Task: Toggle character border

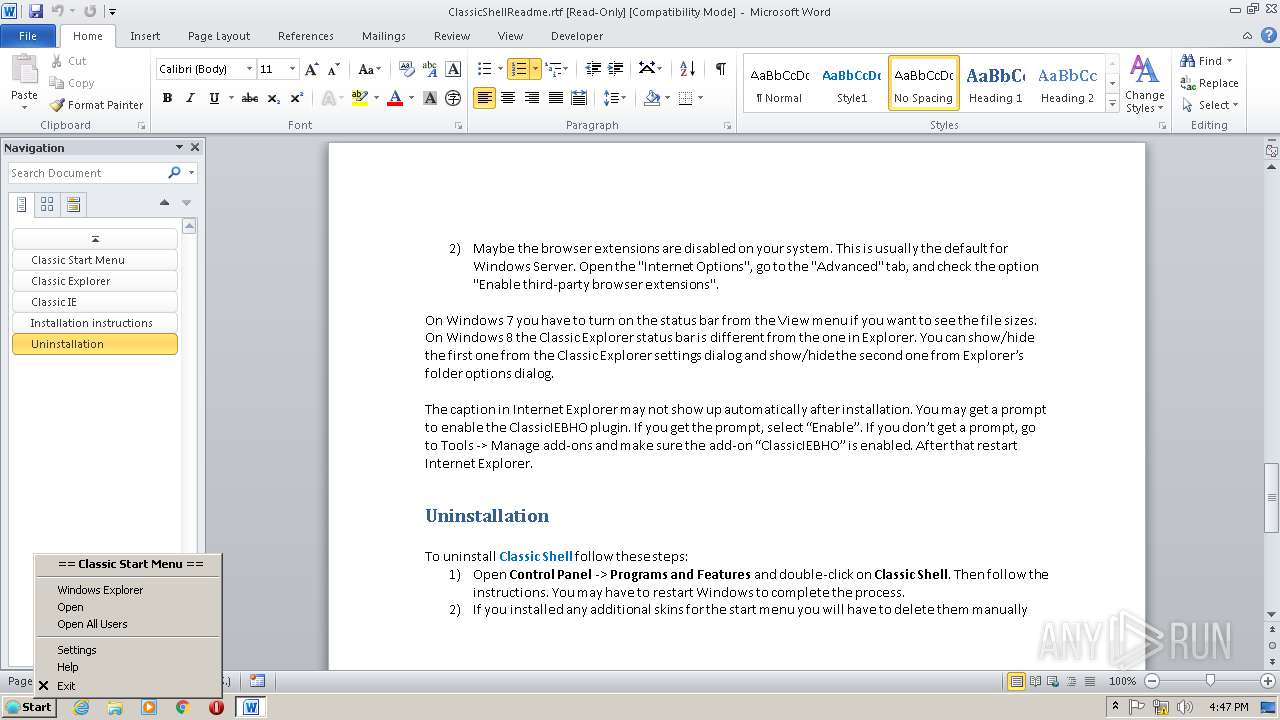Action: [453, 69]
